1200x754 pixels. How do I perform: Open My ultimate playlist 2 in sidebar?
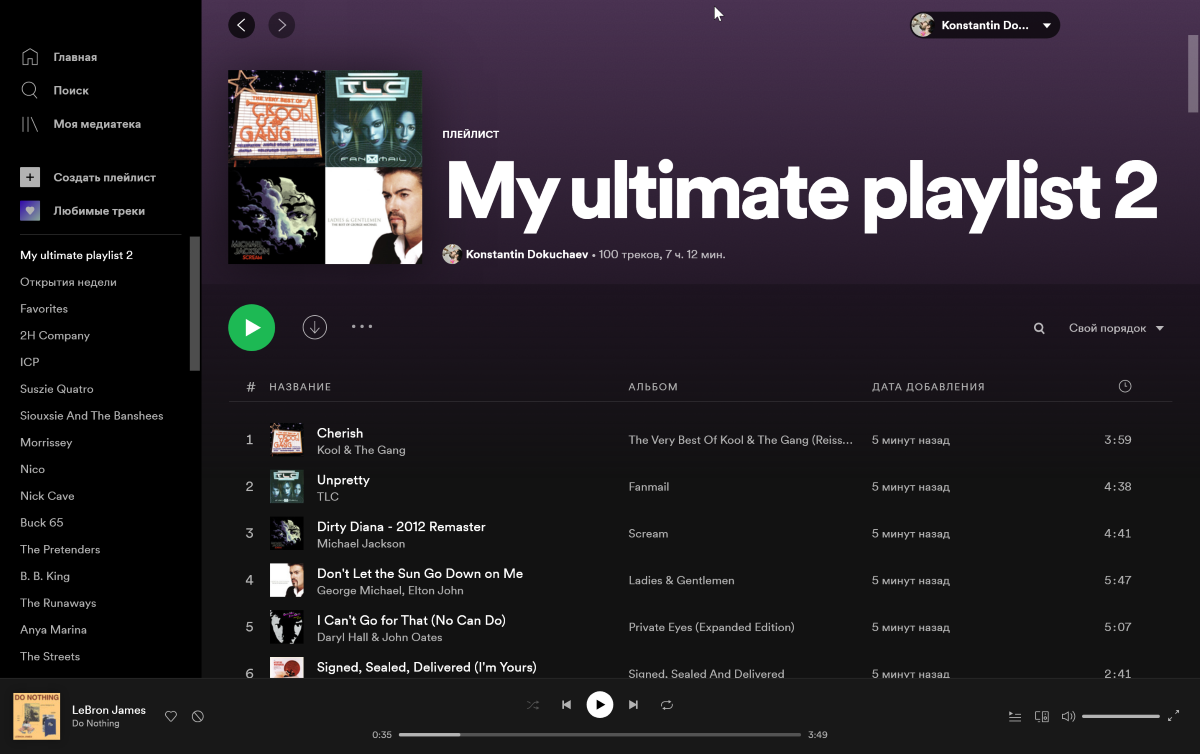pos(76,255)
